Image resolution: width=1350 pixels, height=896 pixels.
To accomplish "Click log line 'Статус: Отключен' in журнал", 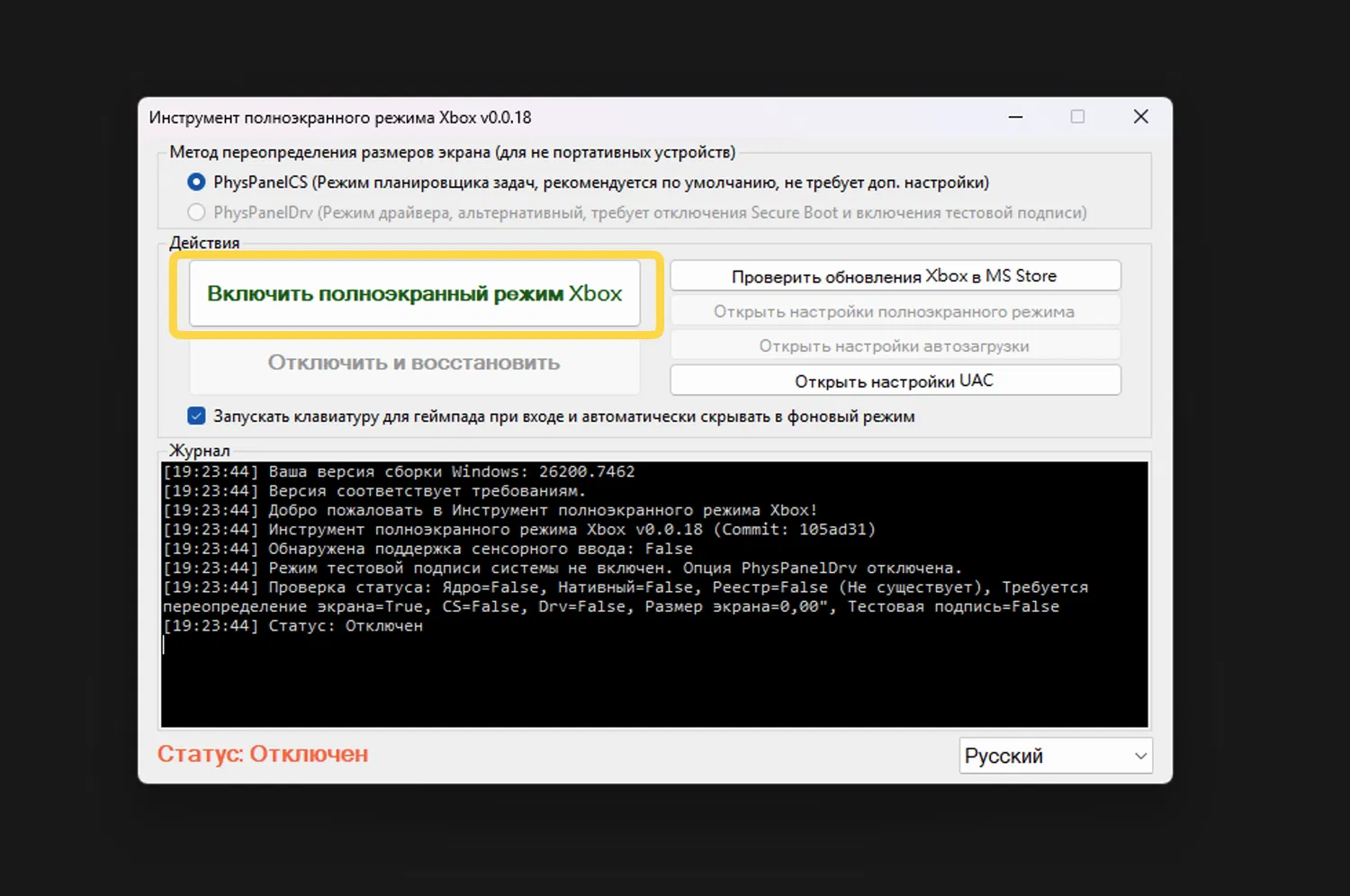I will click(x=292, y=626).
